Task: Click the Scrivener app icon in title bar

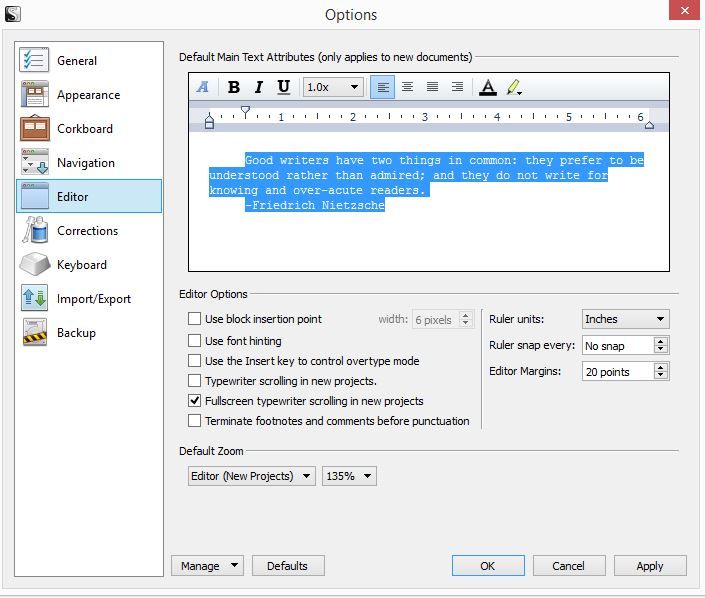Action: coord(13,14)
